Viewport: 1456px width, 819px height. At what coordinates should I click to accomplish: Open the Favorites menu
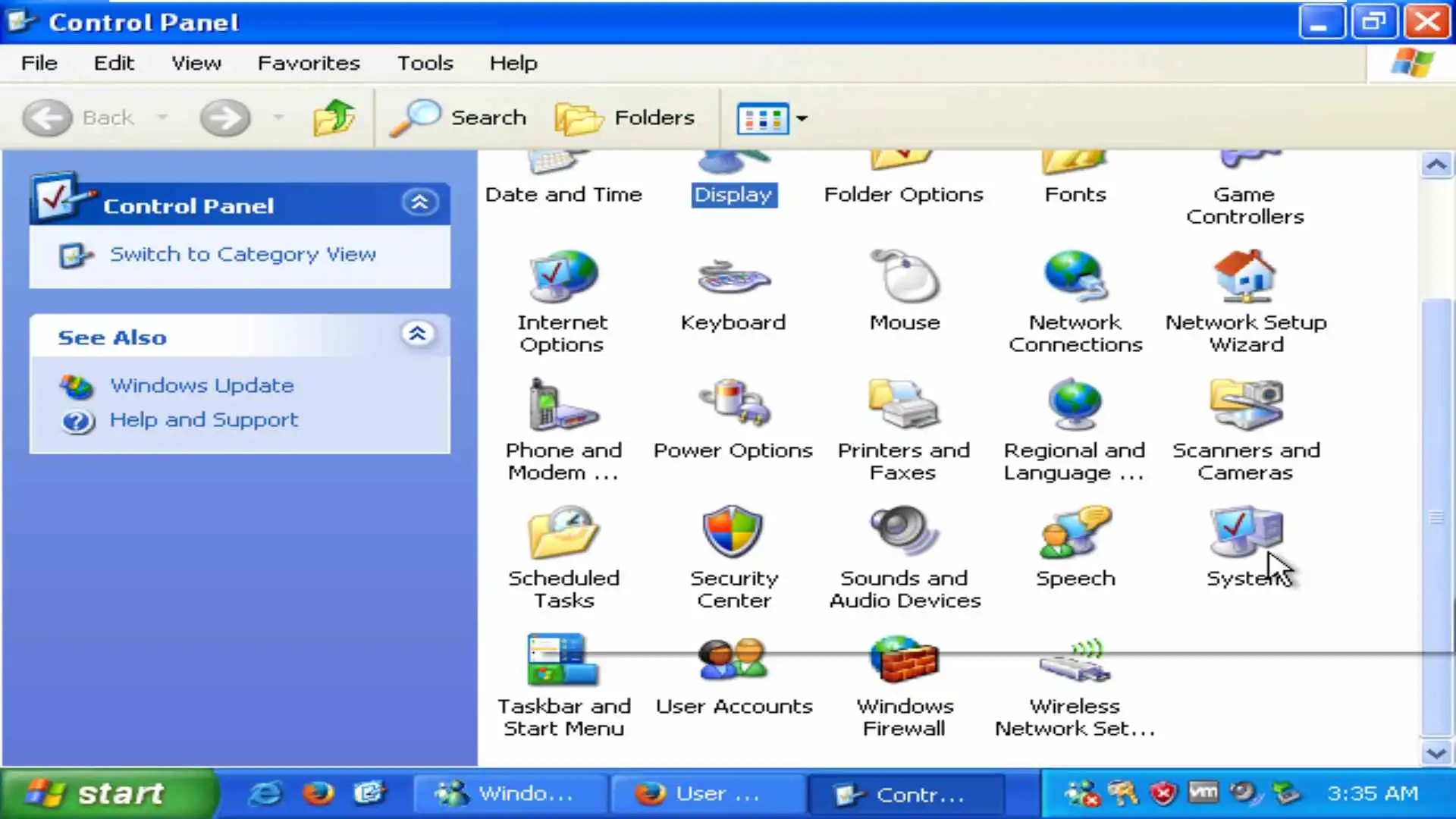pyautogui.click(x=309, y=63)
